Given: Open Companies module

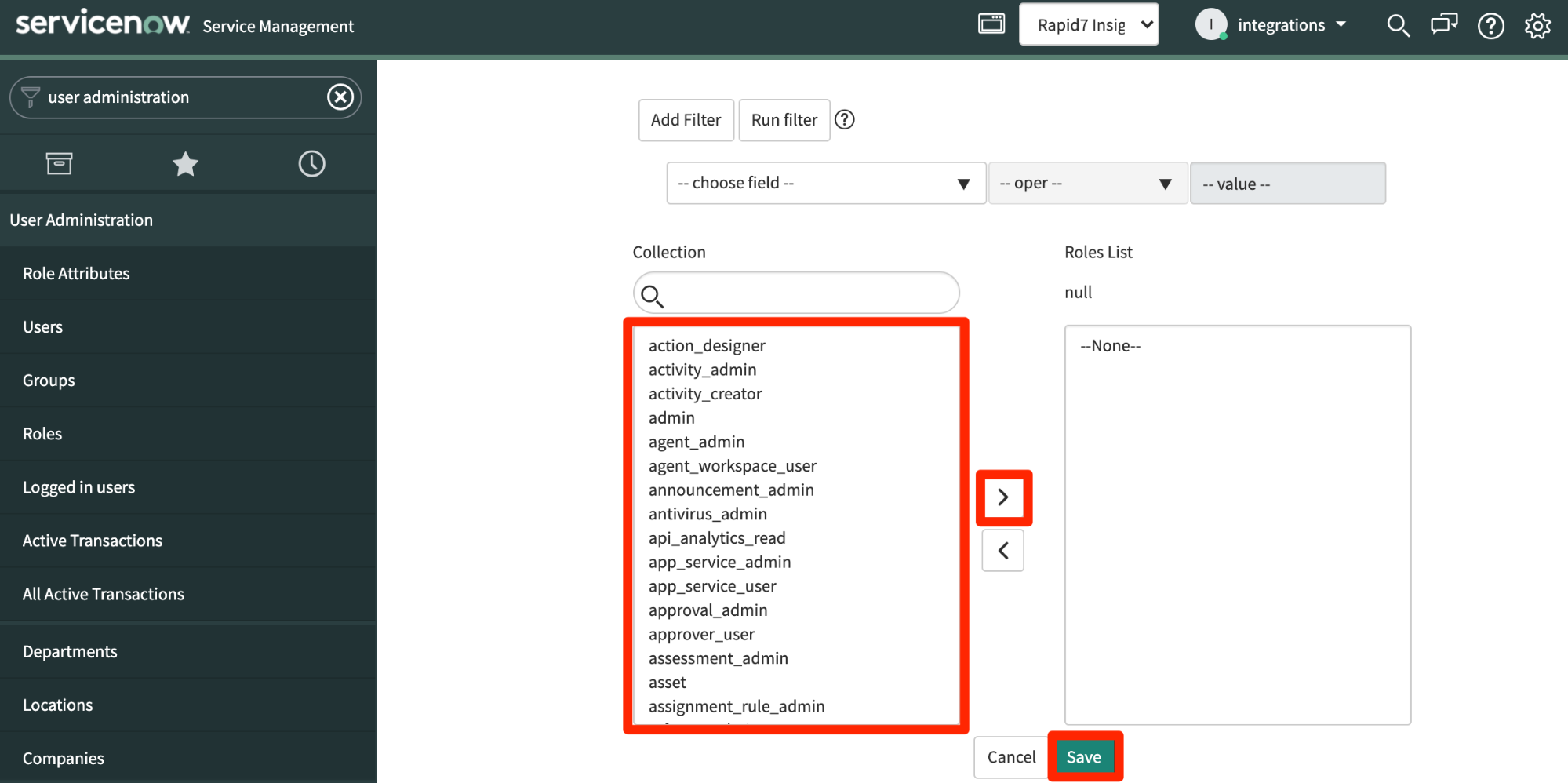Looking at the screenshot, I should click(188, 758).
